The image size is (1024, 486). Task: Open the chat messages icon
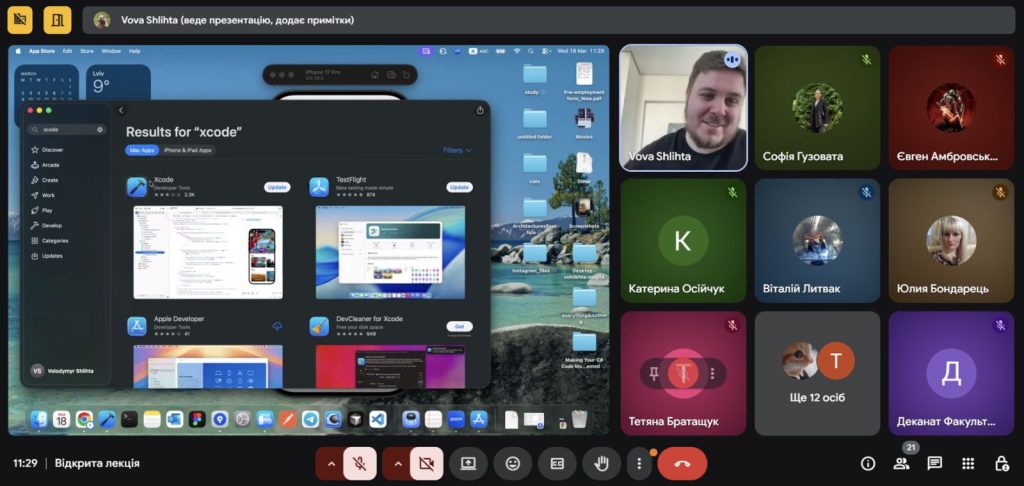[935, 463]
